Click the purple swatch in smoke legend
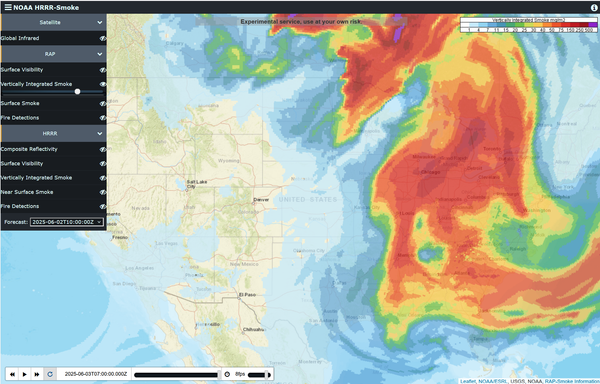This screenshot has height=384, width=600. [592, 25]
